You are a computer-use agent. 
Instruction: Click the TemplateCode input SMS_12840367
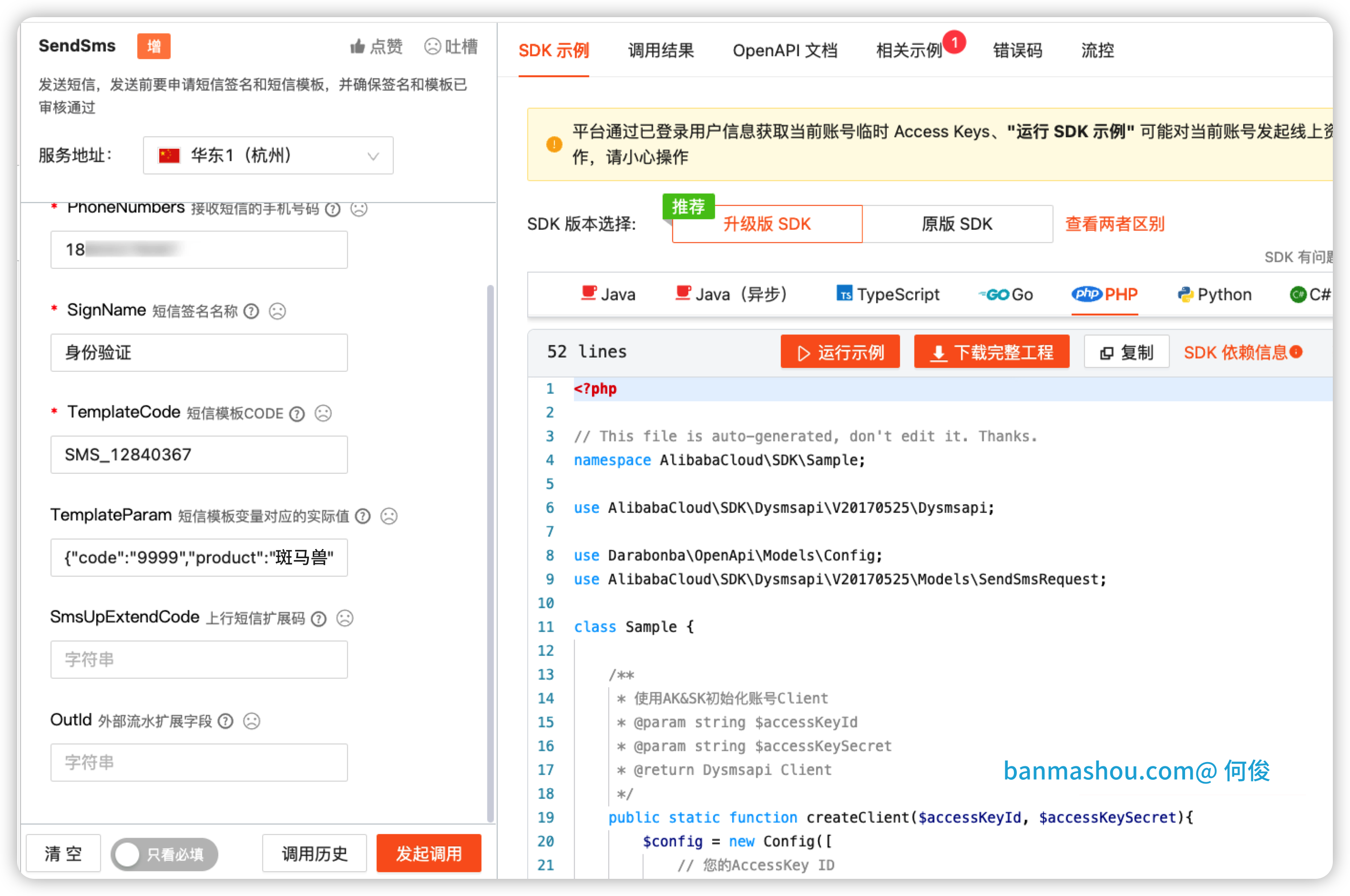[199, 455]
